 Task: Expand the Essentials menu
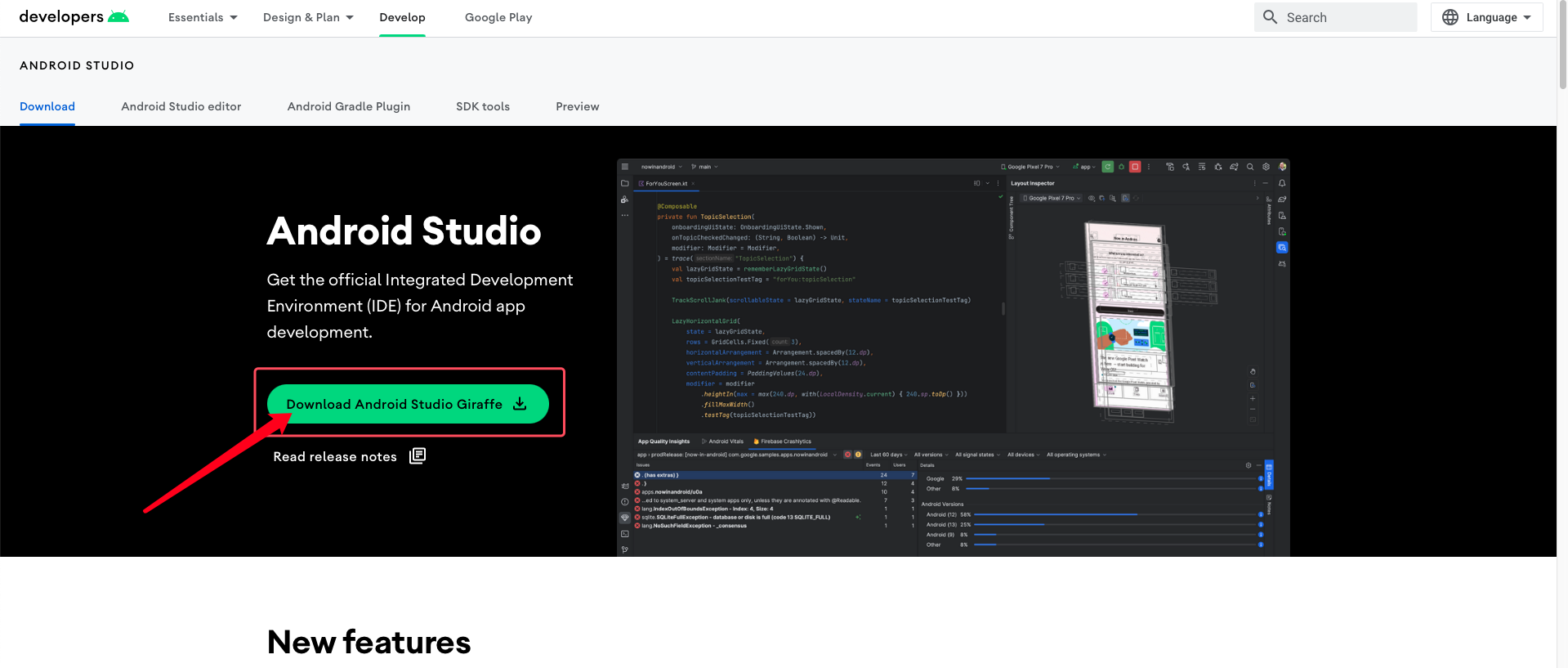203,17
